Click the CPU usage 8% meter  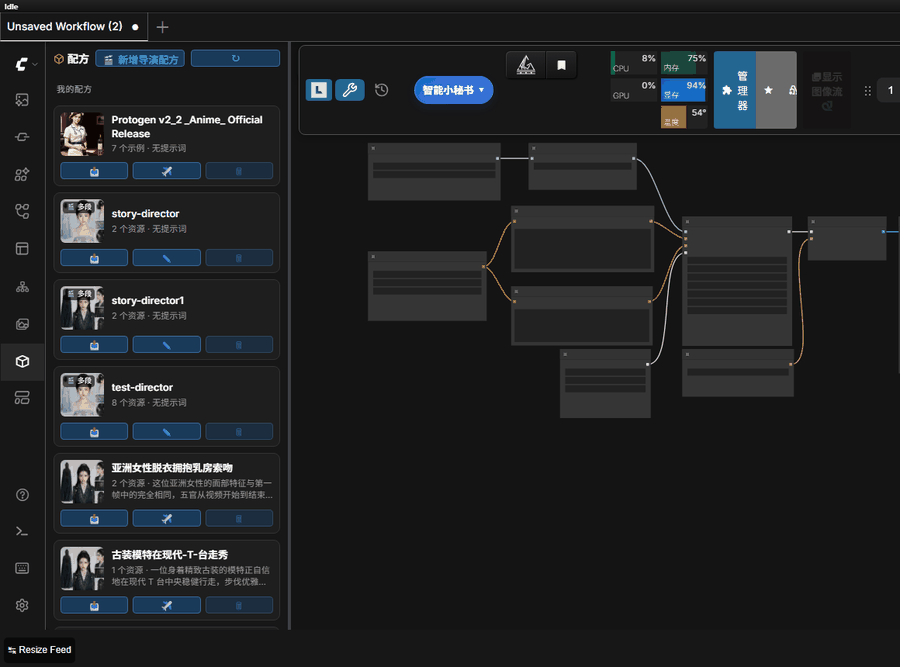pos(634,63)
